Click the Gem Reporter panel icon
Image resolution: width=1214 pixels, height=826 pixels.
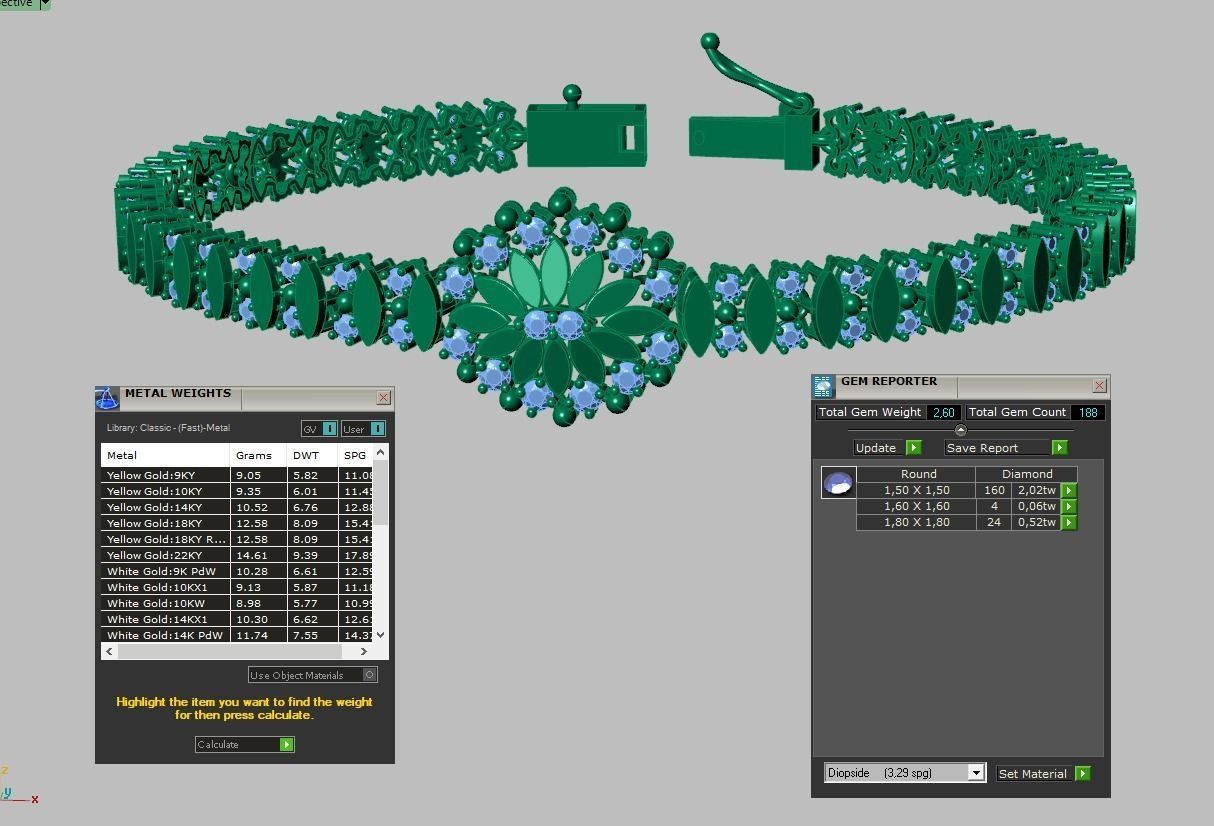coord(823,386)
